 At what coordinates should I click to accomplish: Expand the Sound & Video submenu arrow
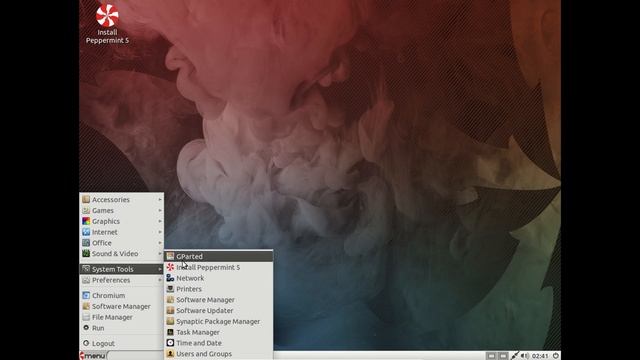click(x=160, y=253)
